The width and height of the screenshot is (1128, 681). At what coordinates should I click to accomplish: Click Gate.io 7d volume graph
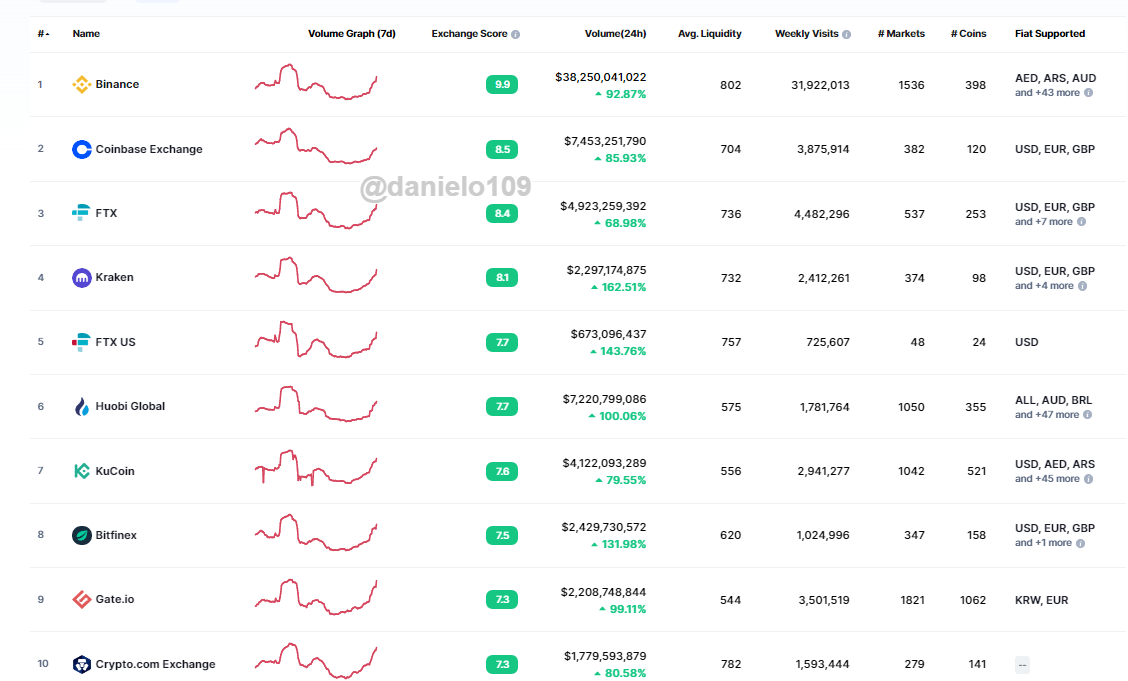tap(316, 597)
